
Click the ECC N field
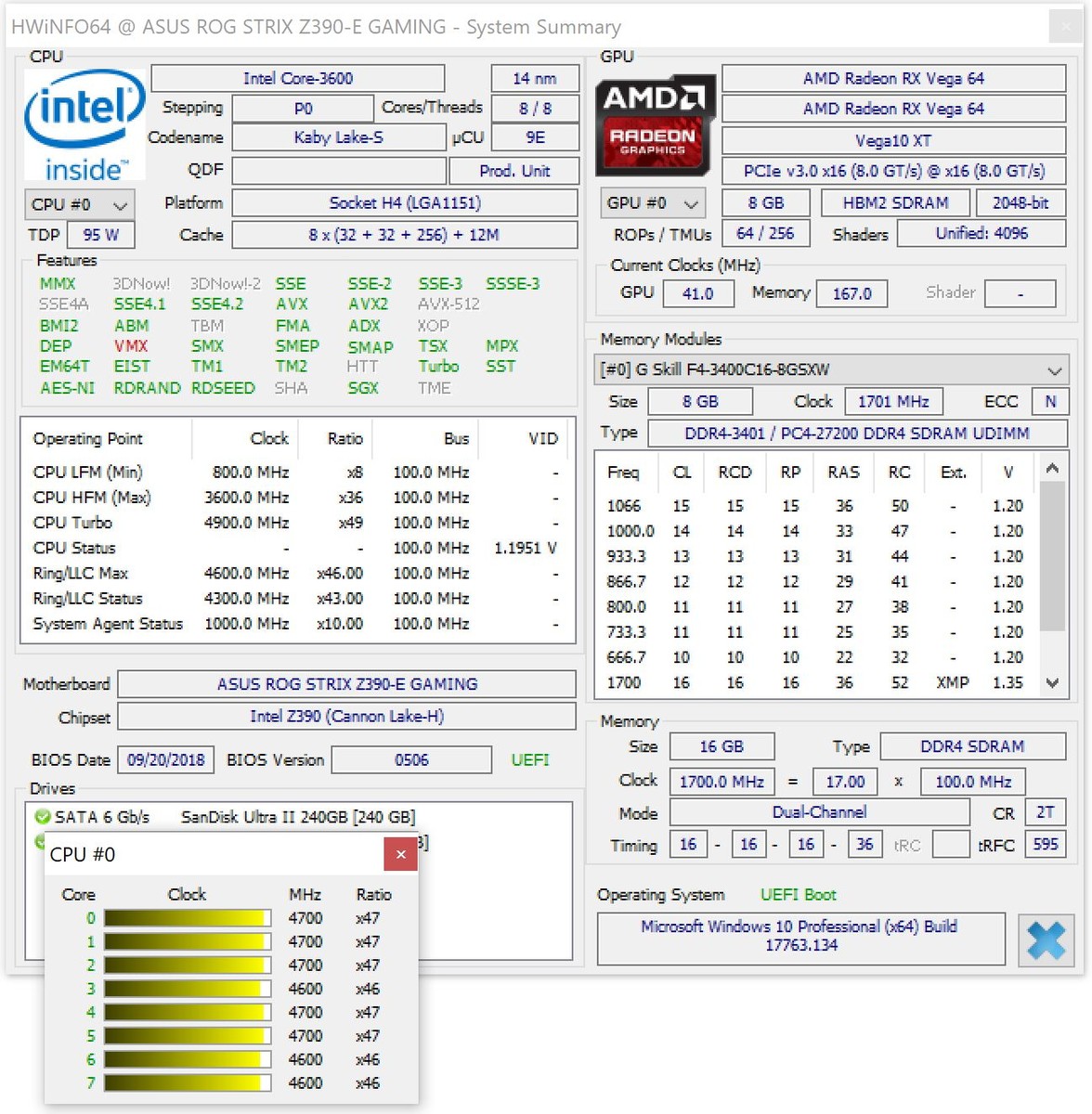(x=1050, y=401)
